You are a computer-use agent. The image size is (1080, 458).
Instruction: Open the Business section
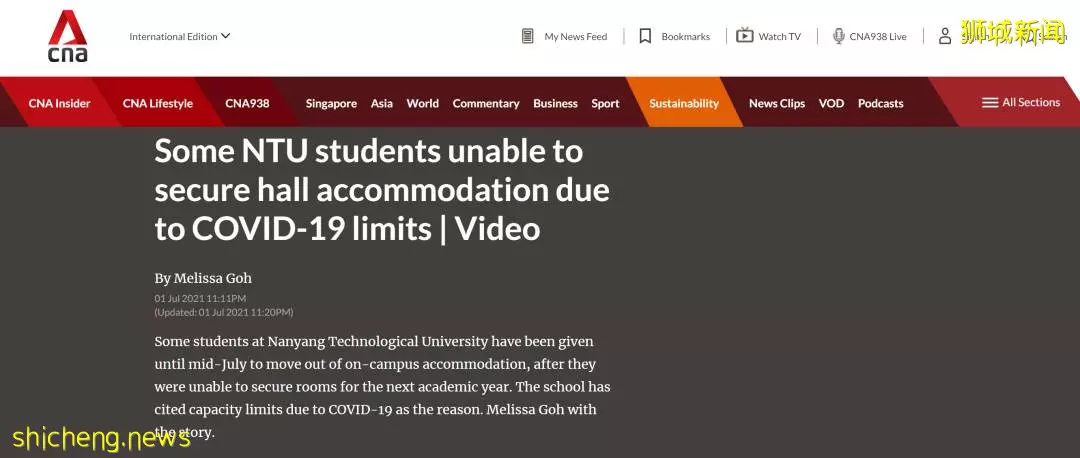pos(555,103)
